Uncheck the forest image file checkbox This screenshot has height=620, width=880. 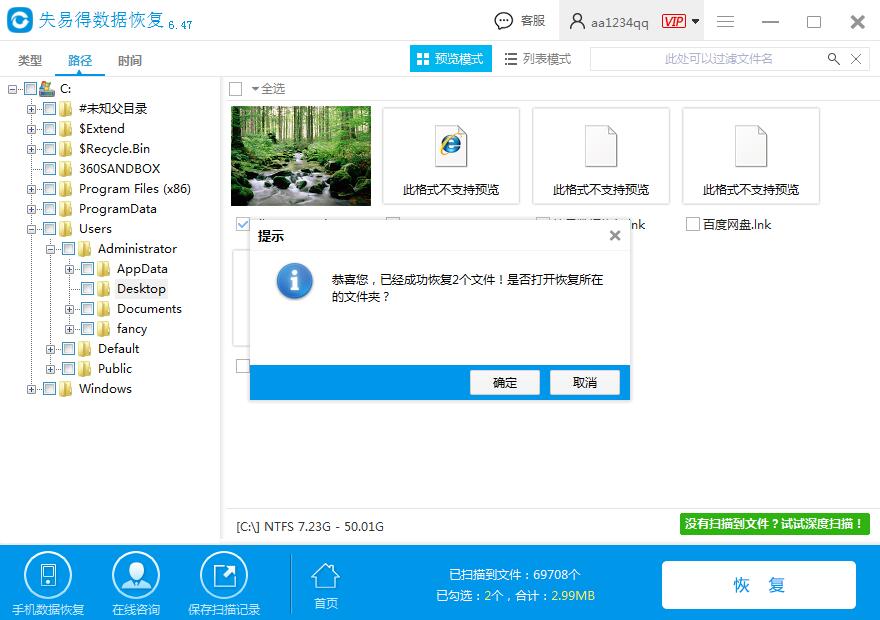click(242, 224)
